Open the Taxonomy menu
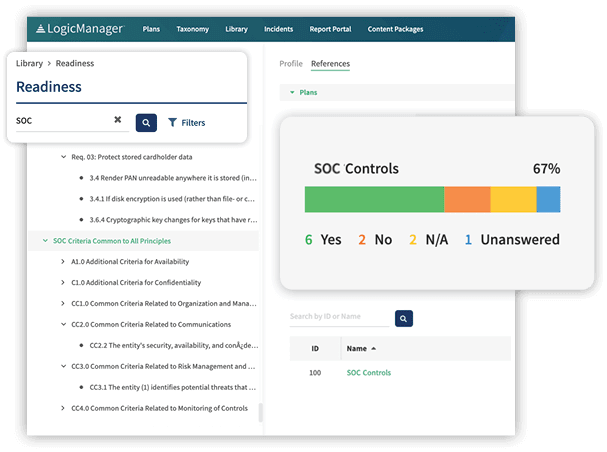607x452 pixels. point(192,29)
